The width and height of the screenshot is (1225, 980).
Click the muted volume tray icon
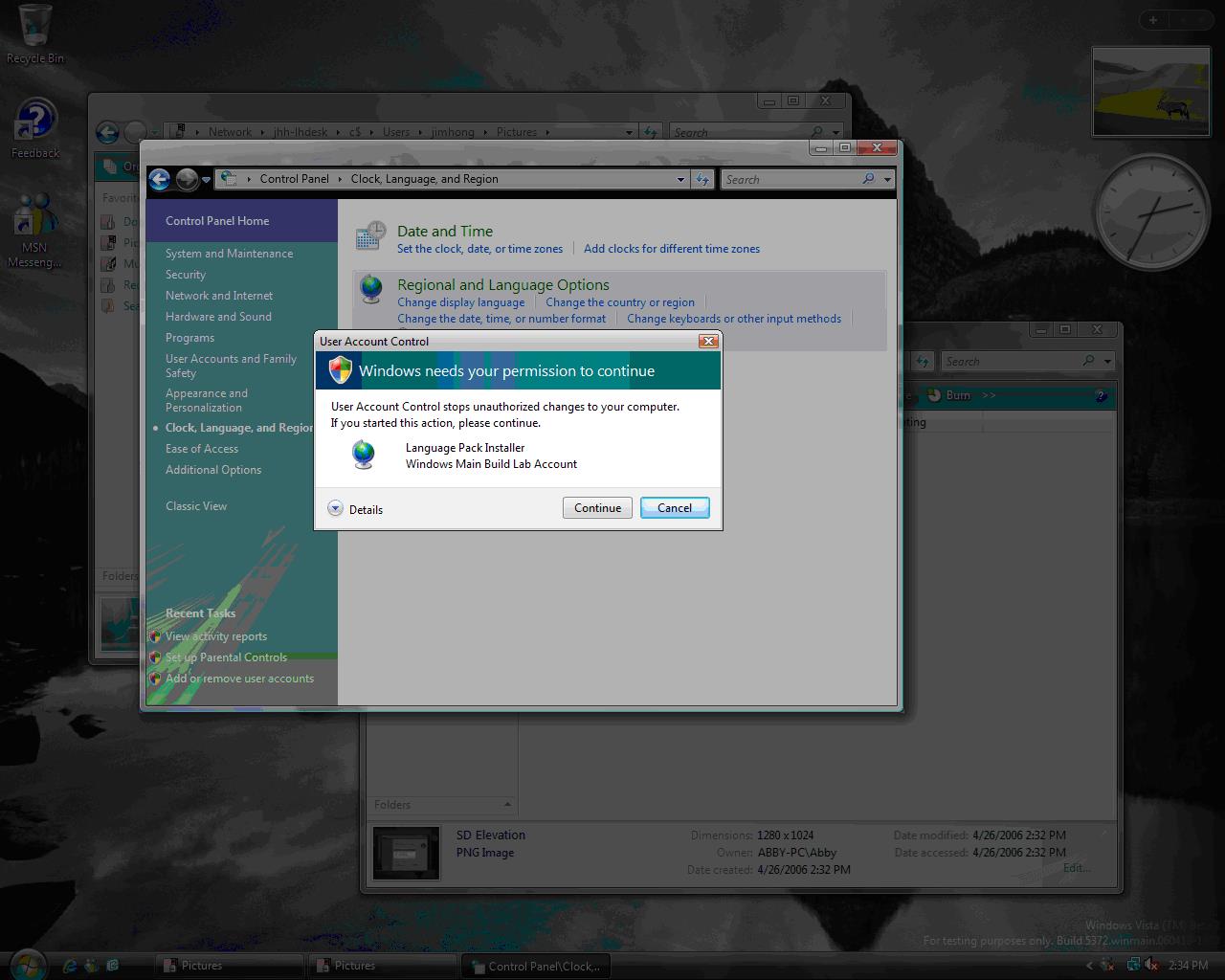[x=1151, y=965]
